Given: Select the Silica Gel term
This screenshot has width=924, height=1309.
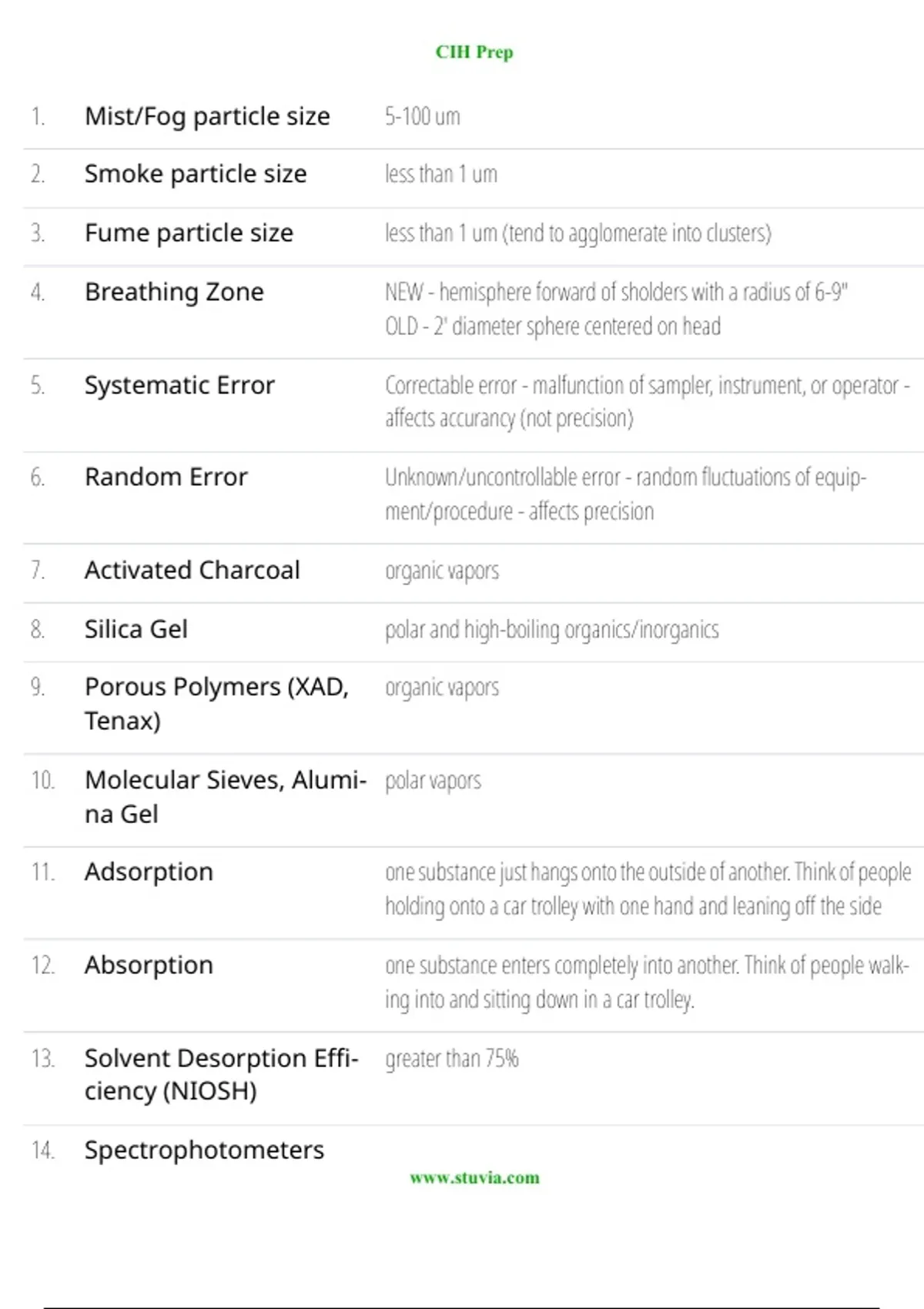Looking at the screenshot, I should [136, 629].
